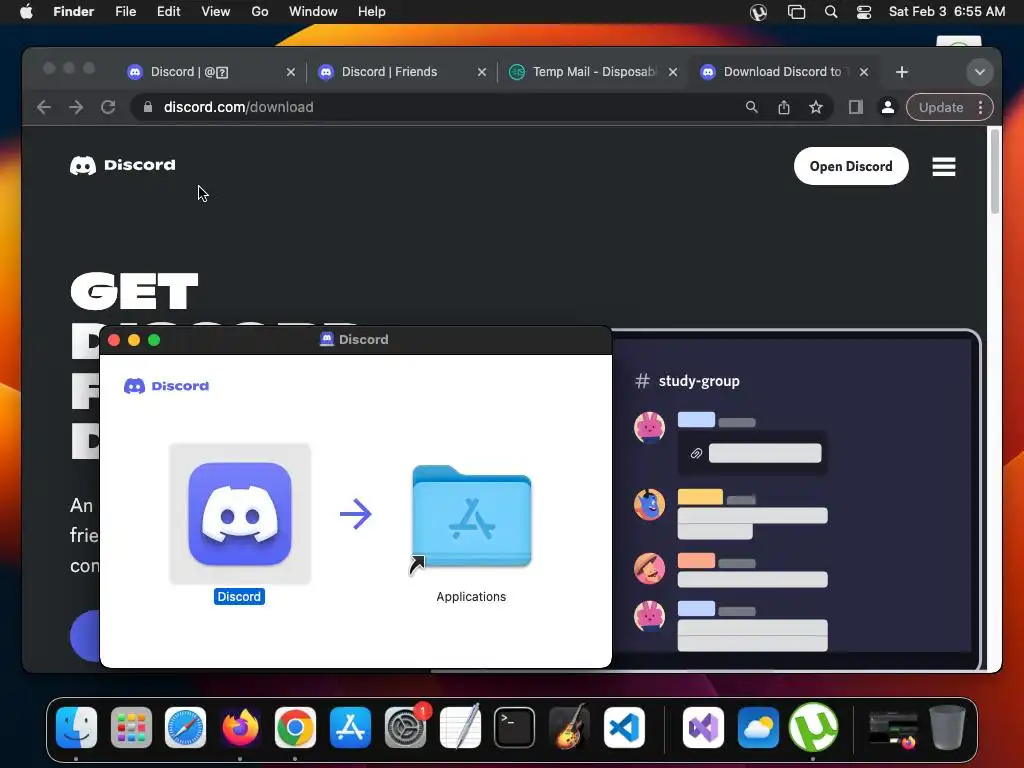
Task: Click the attachment paperclip in study-group preview
Action: click(x=696, y=453)
